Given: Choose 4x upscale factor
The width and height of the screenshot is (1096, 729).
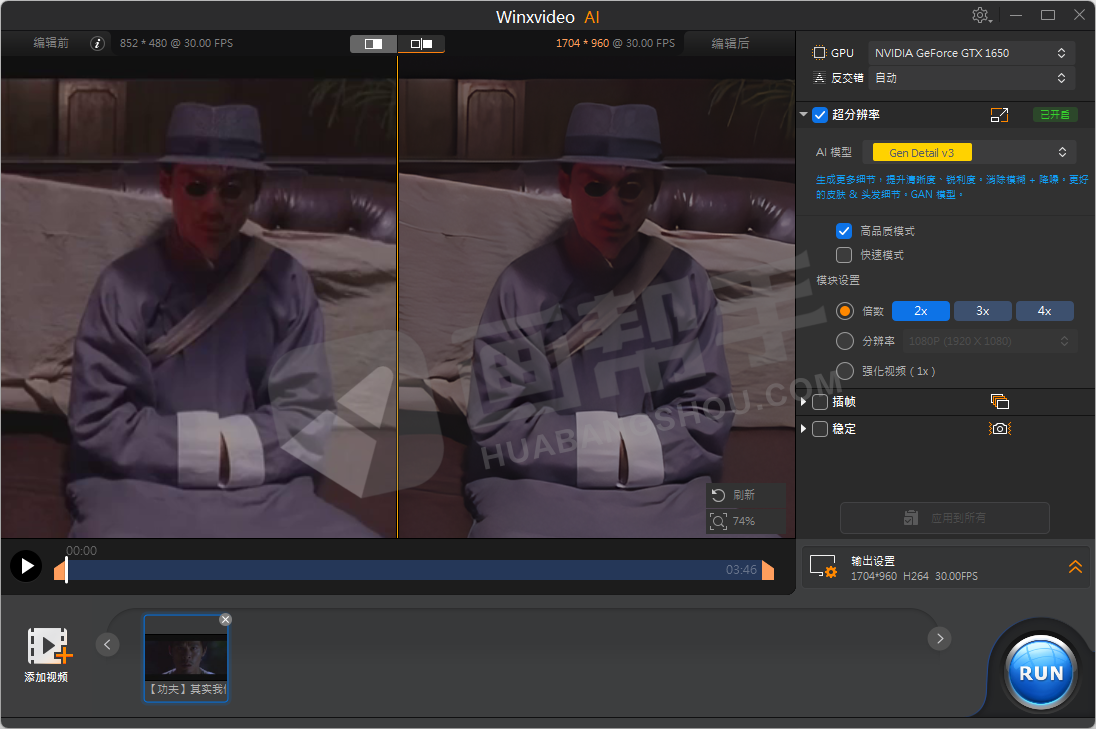Looking at the screenshot, I should [x=1044, y=311].
